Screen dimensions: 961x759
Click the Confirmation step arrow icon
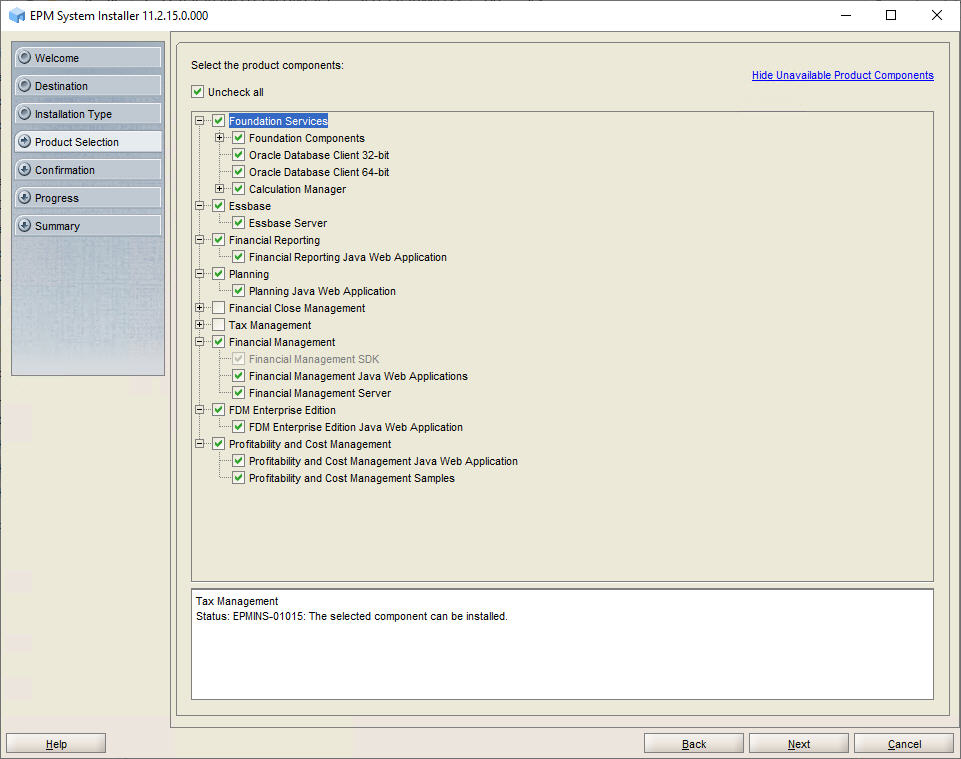point(25,169)
